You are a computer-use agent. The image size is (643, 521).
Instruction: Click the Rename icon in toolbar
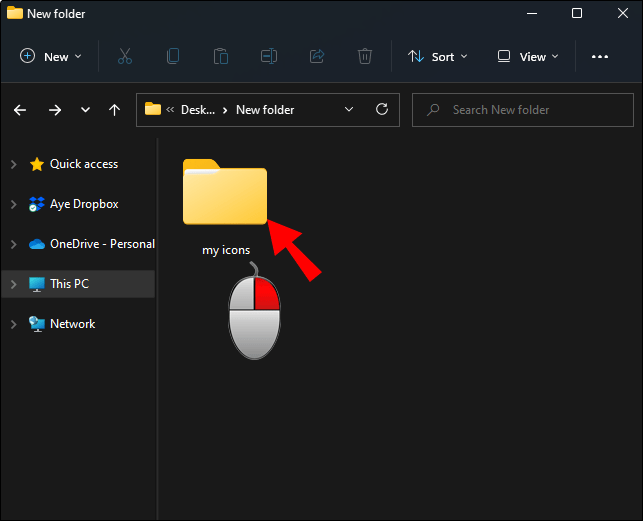269,57
